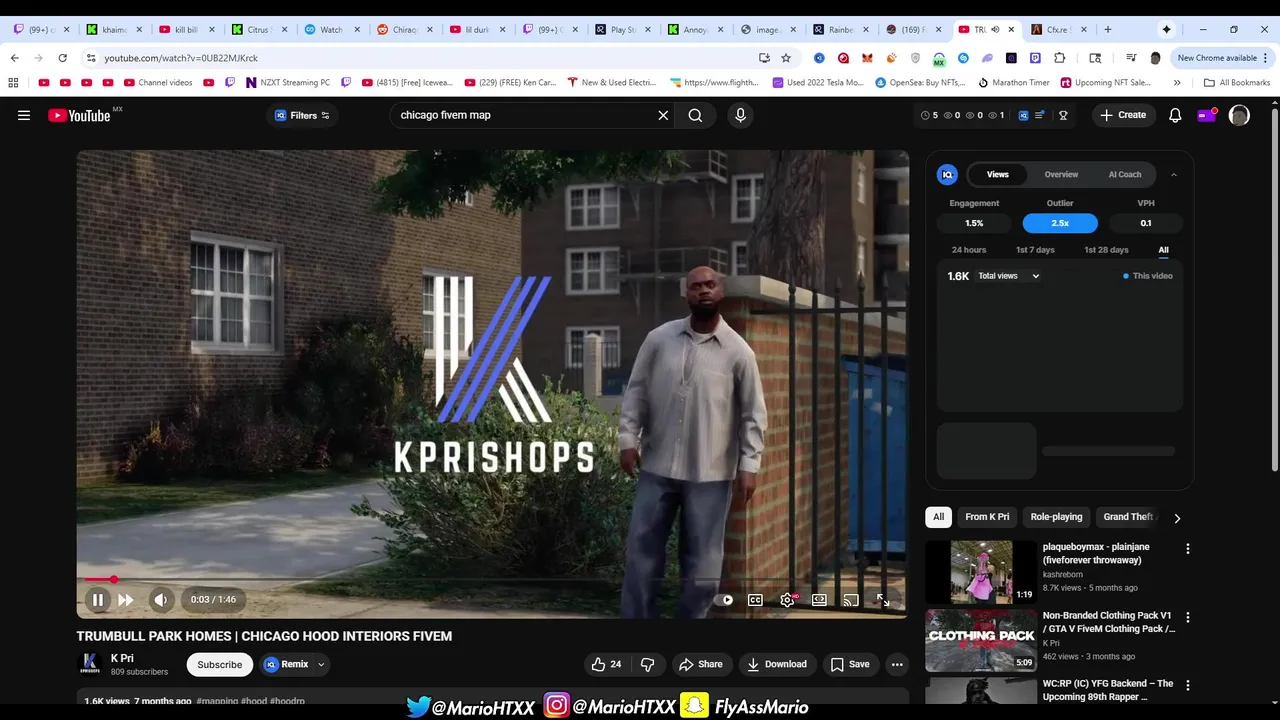Click the Remix button
Image resolution: width=1280 pixels, height=720 pixels.
(x=286, y=664)
